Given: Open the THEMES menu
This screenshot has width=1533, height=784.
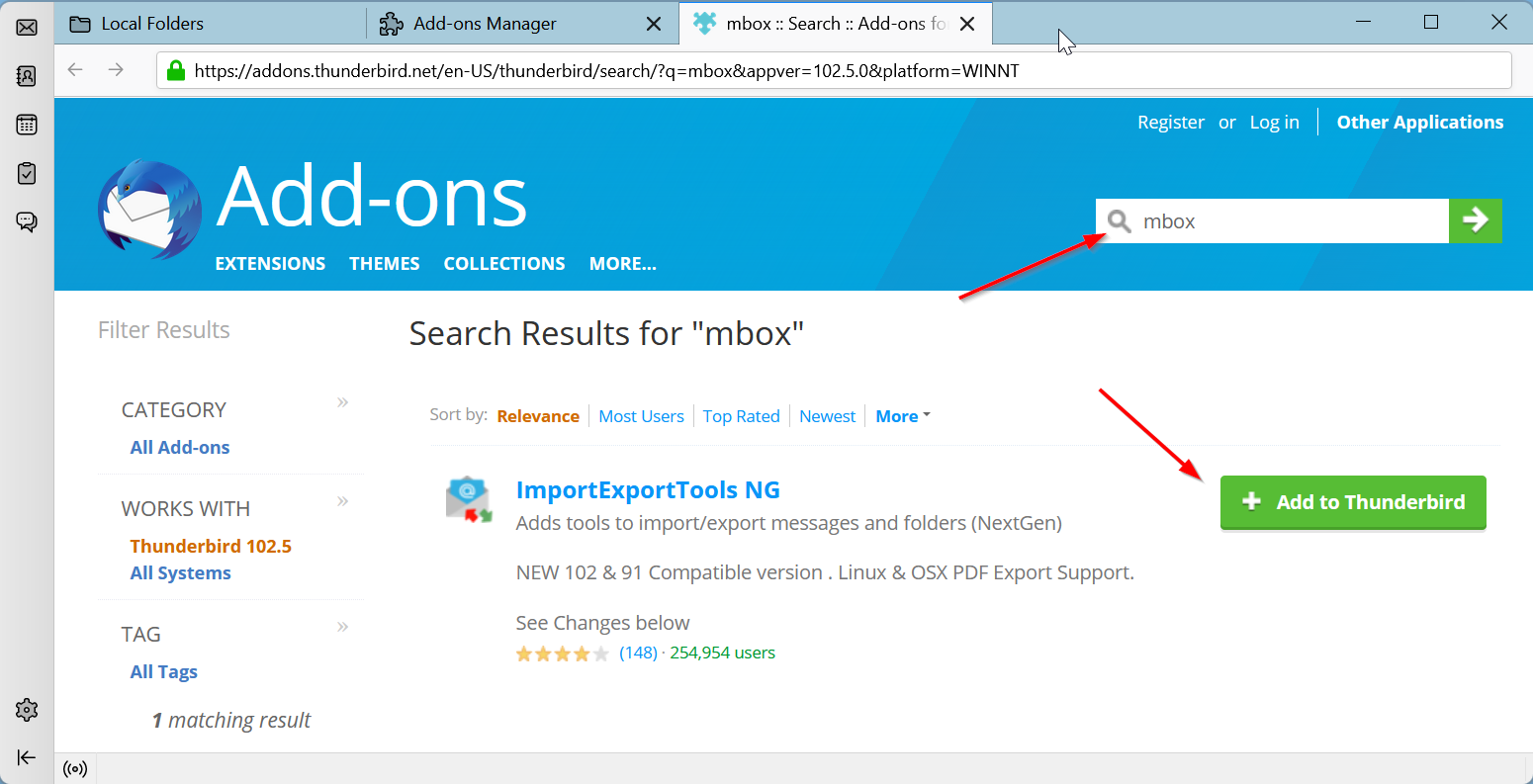Looking at the screenshot, I should (x=385, y=264).
